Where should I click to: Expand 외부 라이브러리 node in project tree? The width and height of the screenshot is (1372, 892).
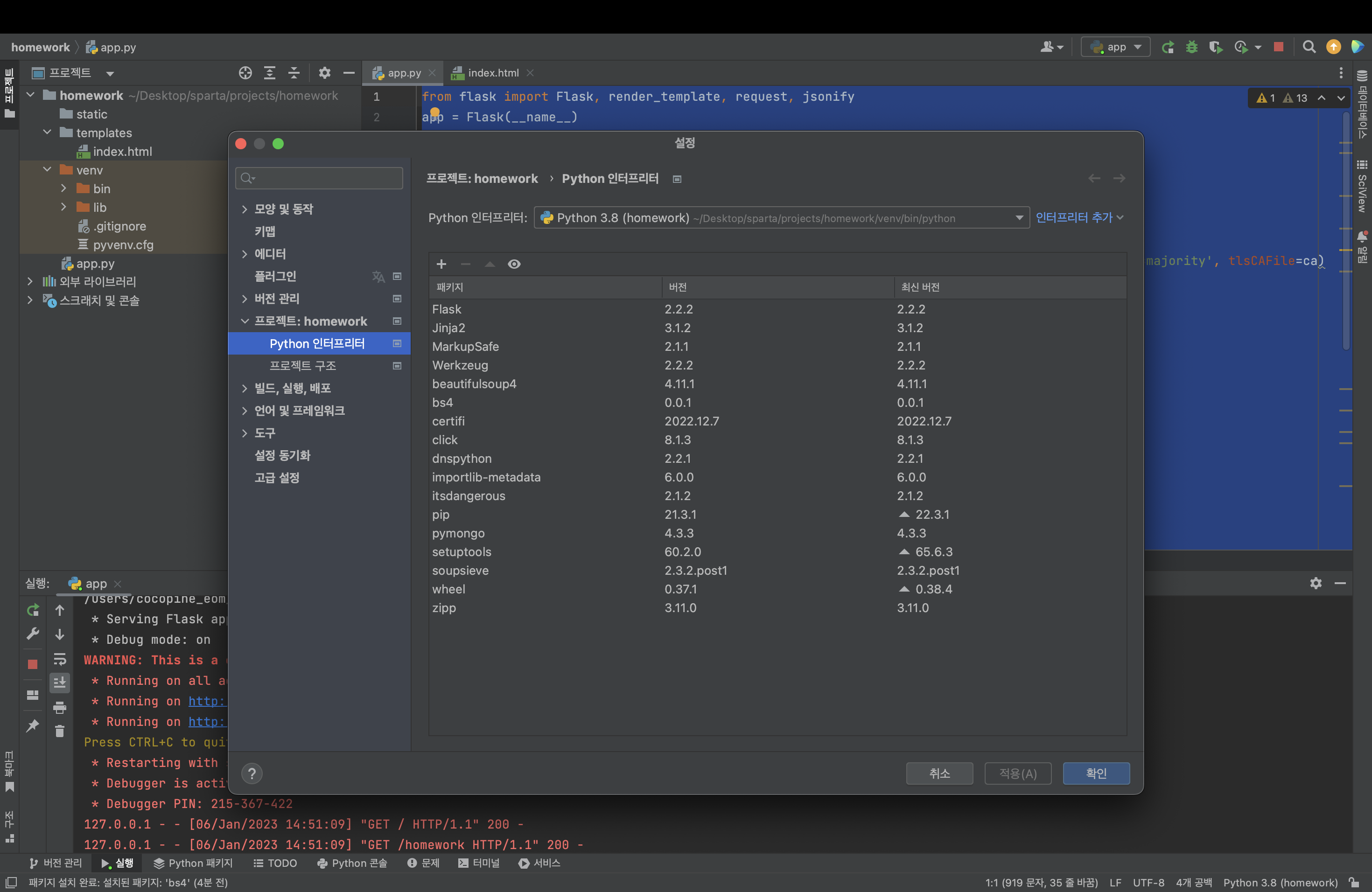click(30, 282)
